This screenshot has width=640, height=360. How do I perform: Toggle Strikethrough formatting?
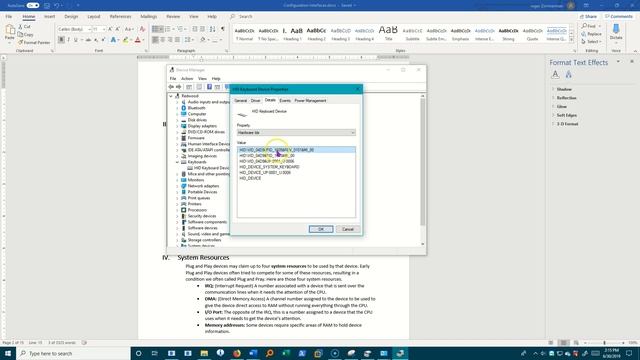coord(88,40)
